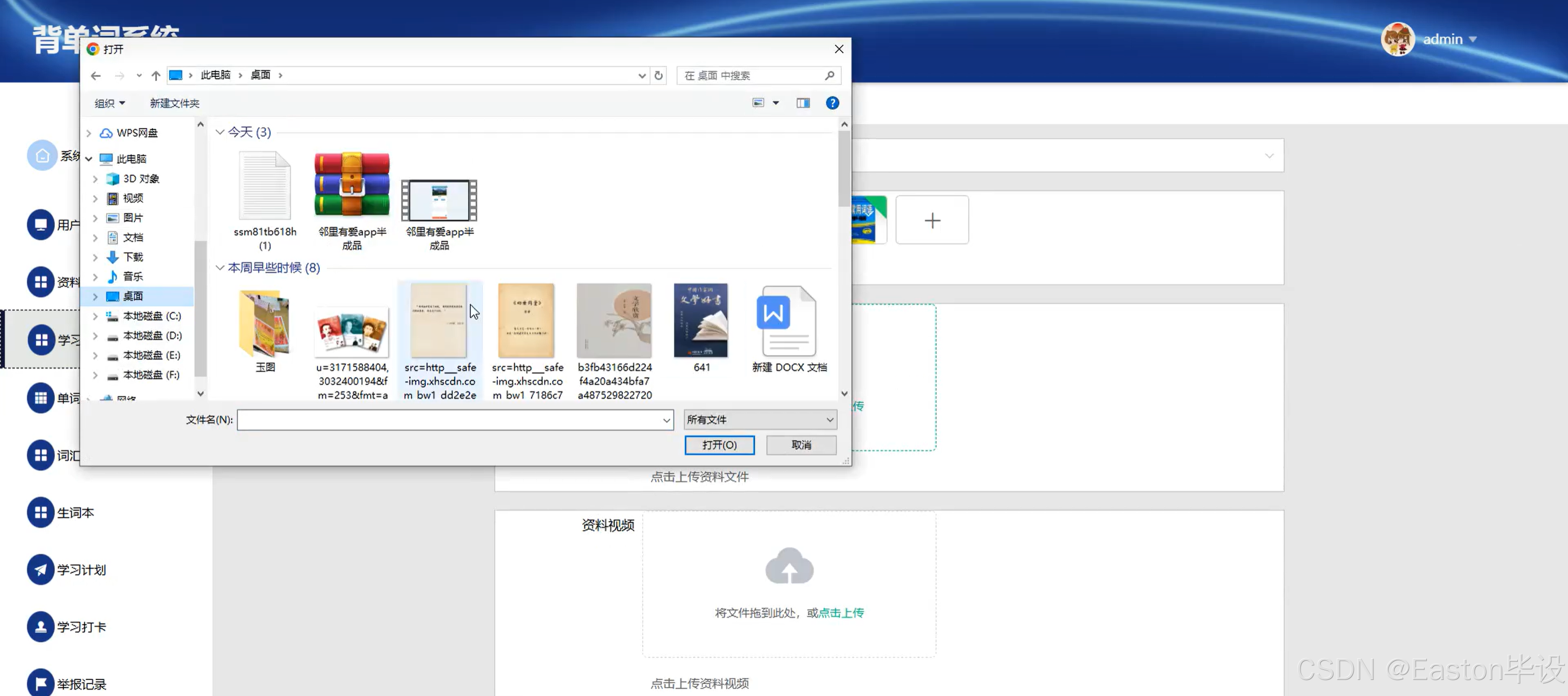The image size is (1568, 696).
Task: Expand the 下载 node arrow
Action: (95, 257)
